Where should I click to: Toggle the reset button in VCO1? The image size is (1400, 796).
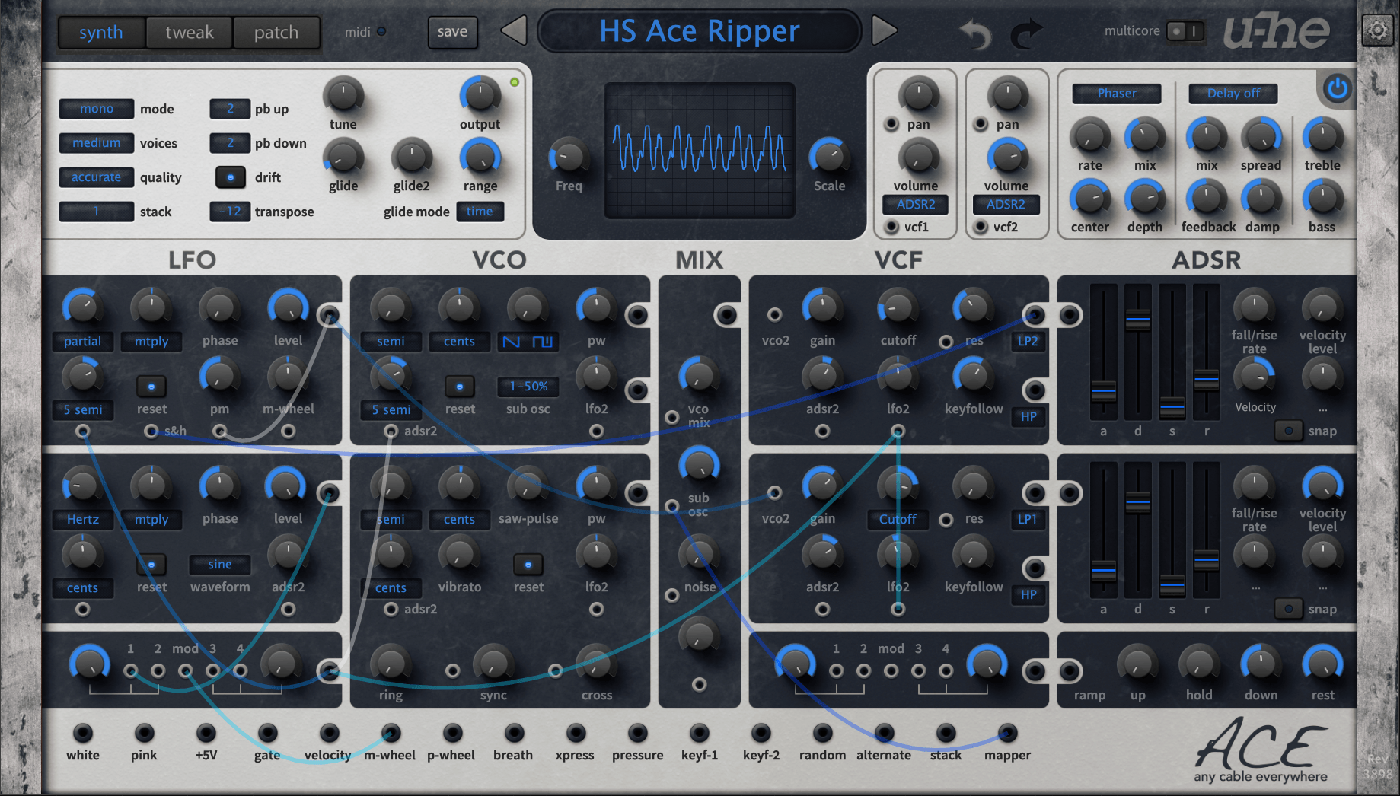(459, 386)
